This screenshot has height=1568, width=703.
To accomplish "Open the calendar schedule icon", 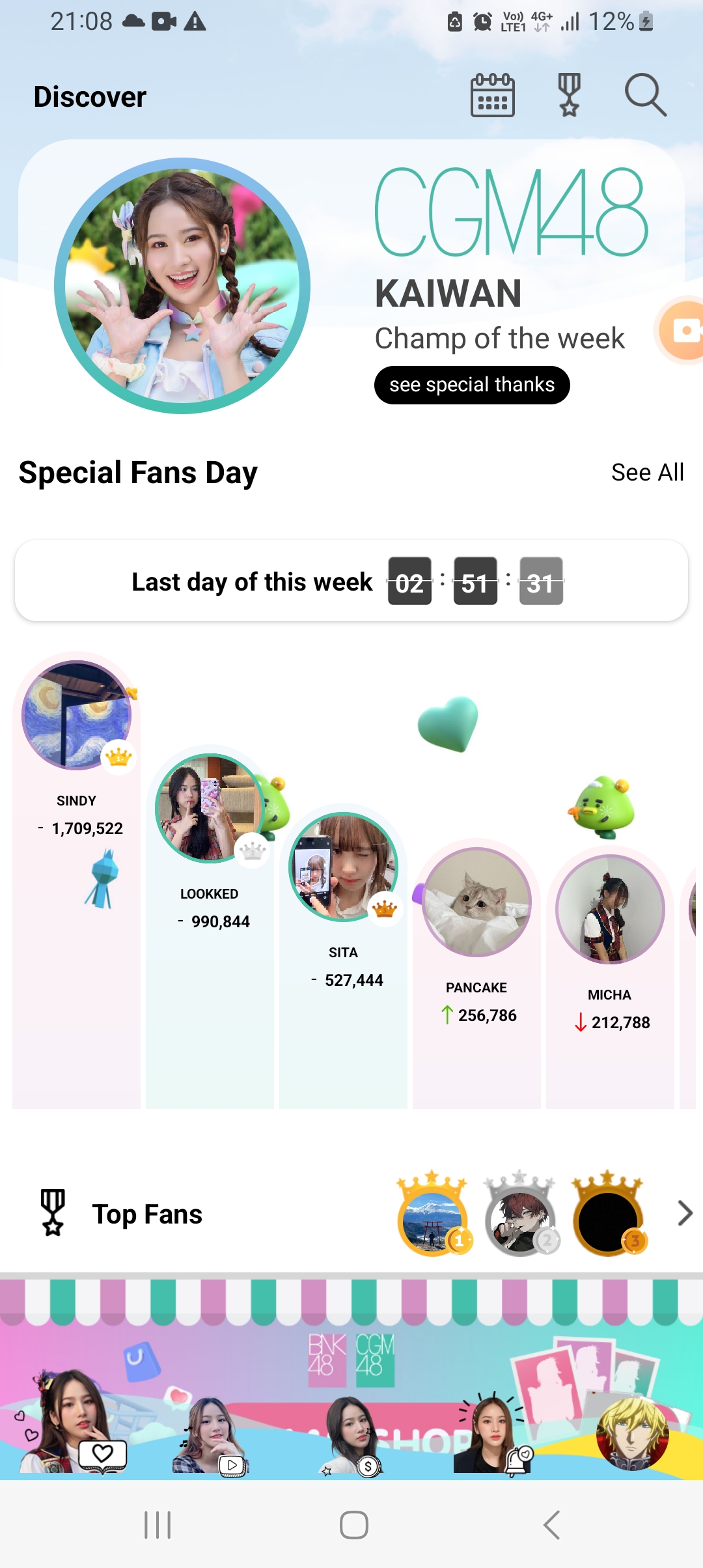I will (493, 96).
